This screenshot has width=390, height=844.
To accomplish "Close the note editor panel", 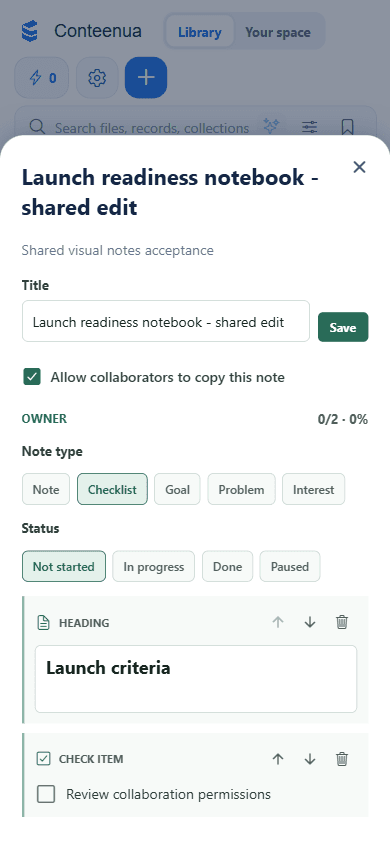I will (x=359, y=167).
